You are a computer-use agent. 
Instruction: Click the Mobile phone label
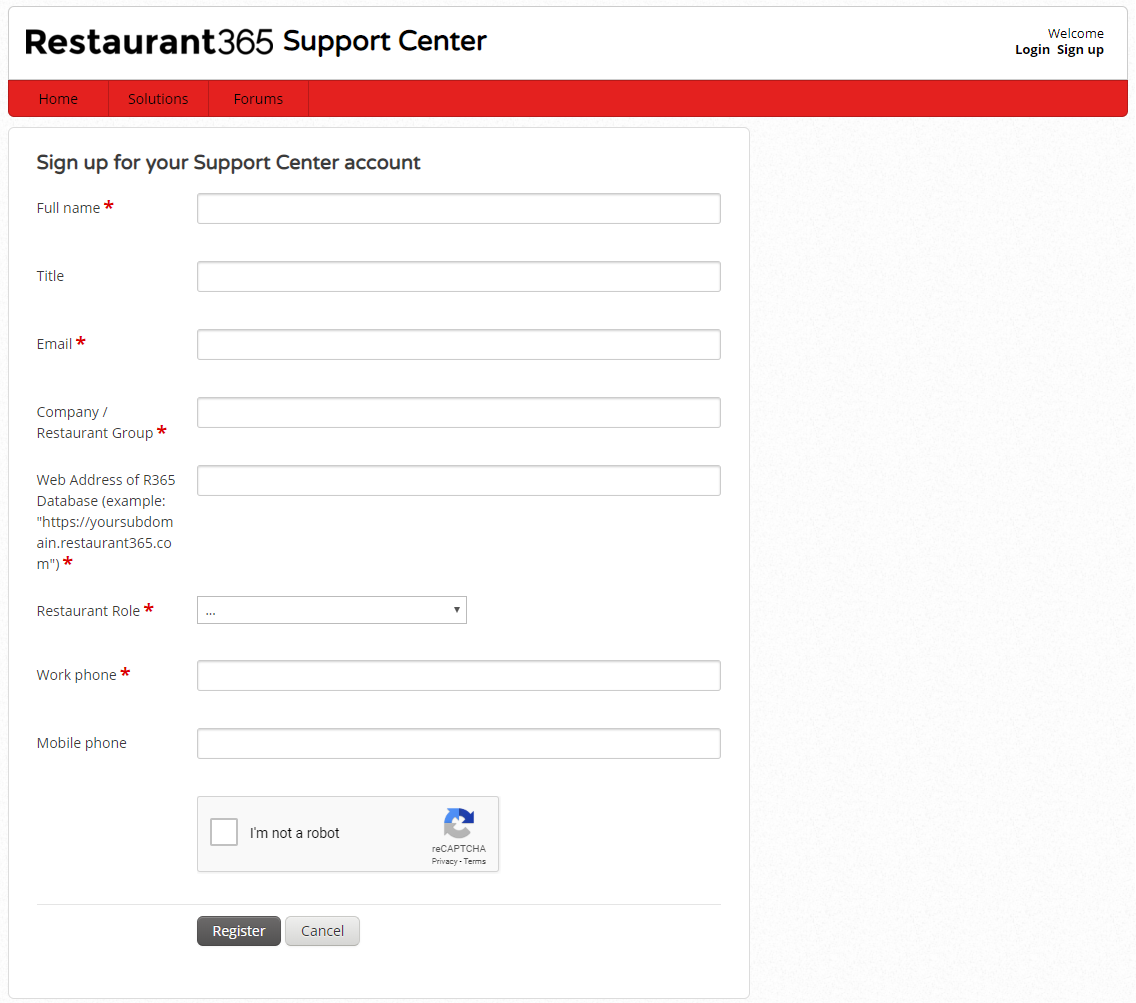(x=82, y=743)
